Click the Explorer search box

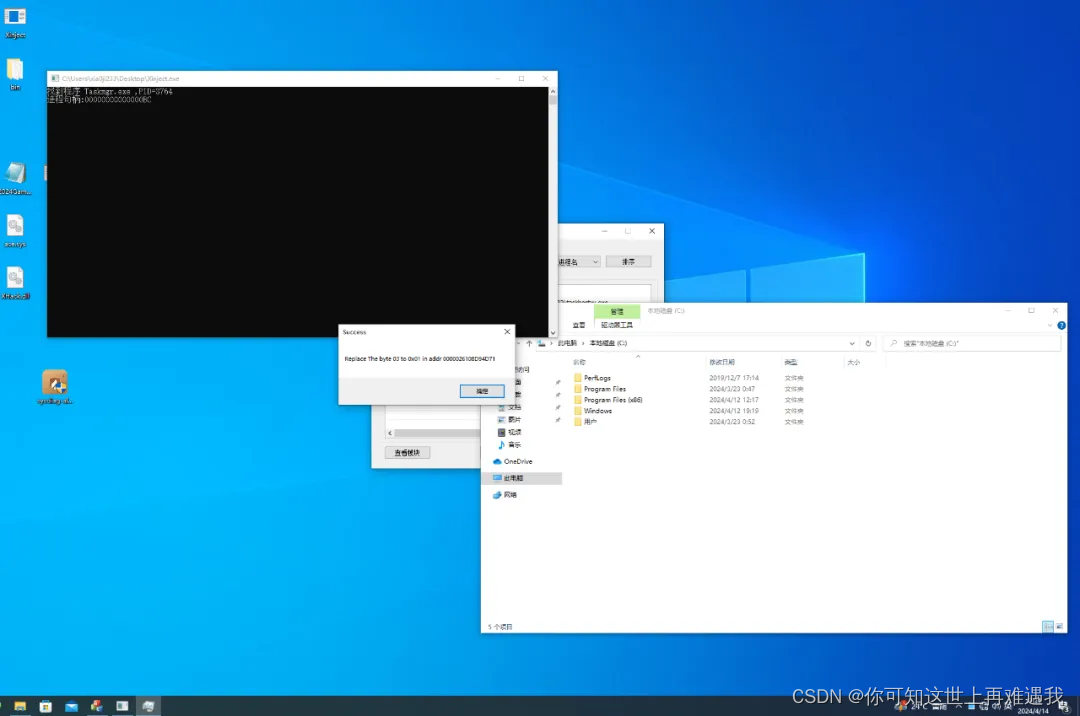pyautogui.click(x=973, y=343)
